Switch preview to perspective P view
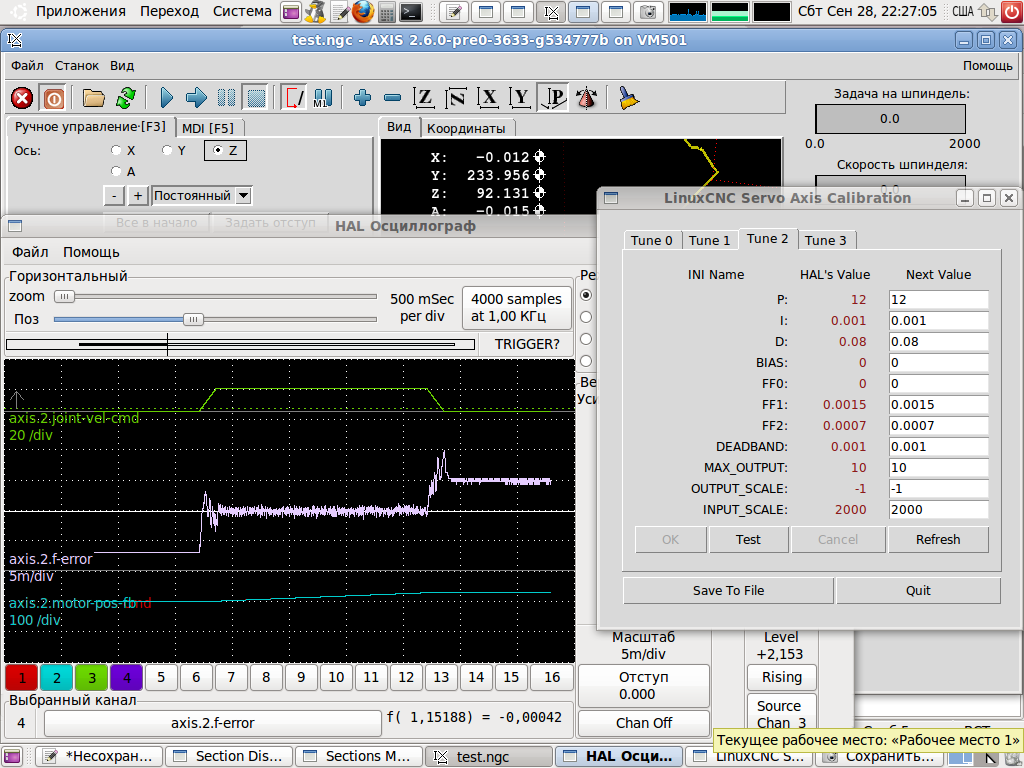This screenshot has height=768, width=1024. [x=552, y=98]
